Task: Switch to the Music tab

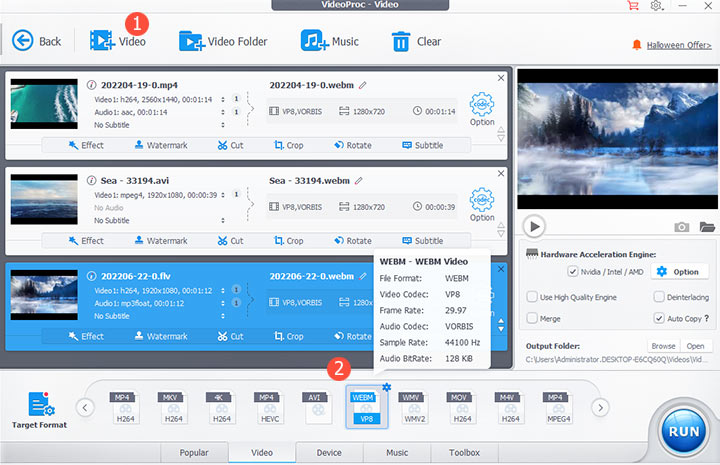Action: click(x=397, y=453)
